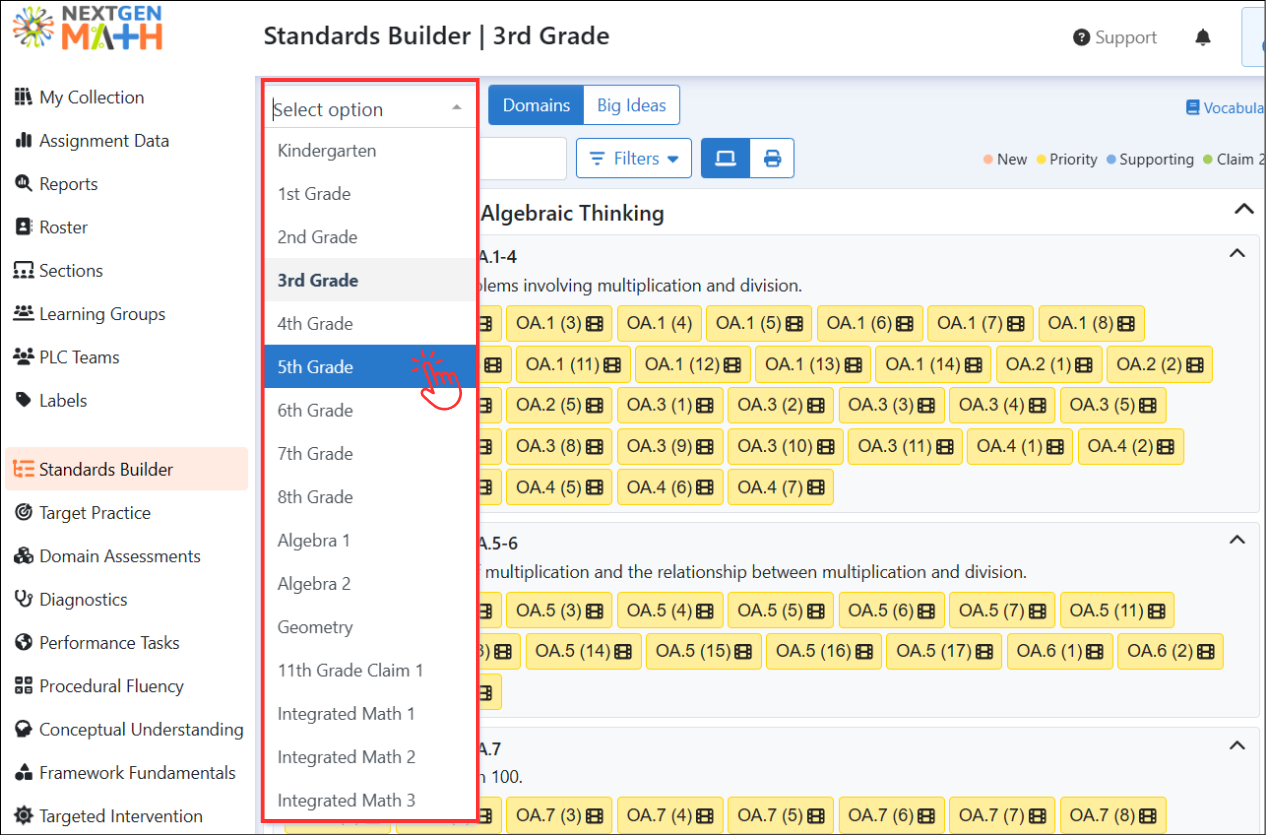Collapse the OA.1-4 cluster

click(x=1237, y=254)
